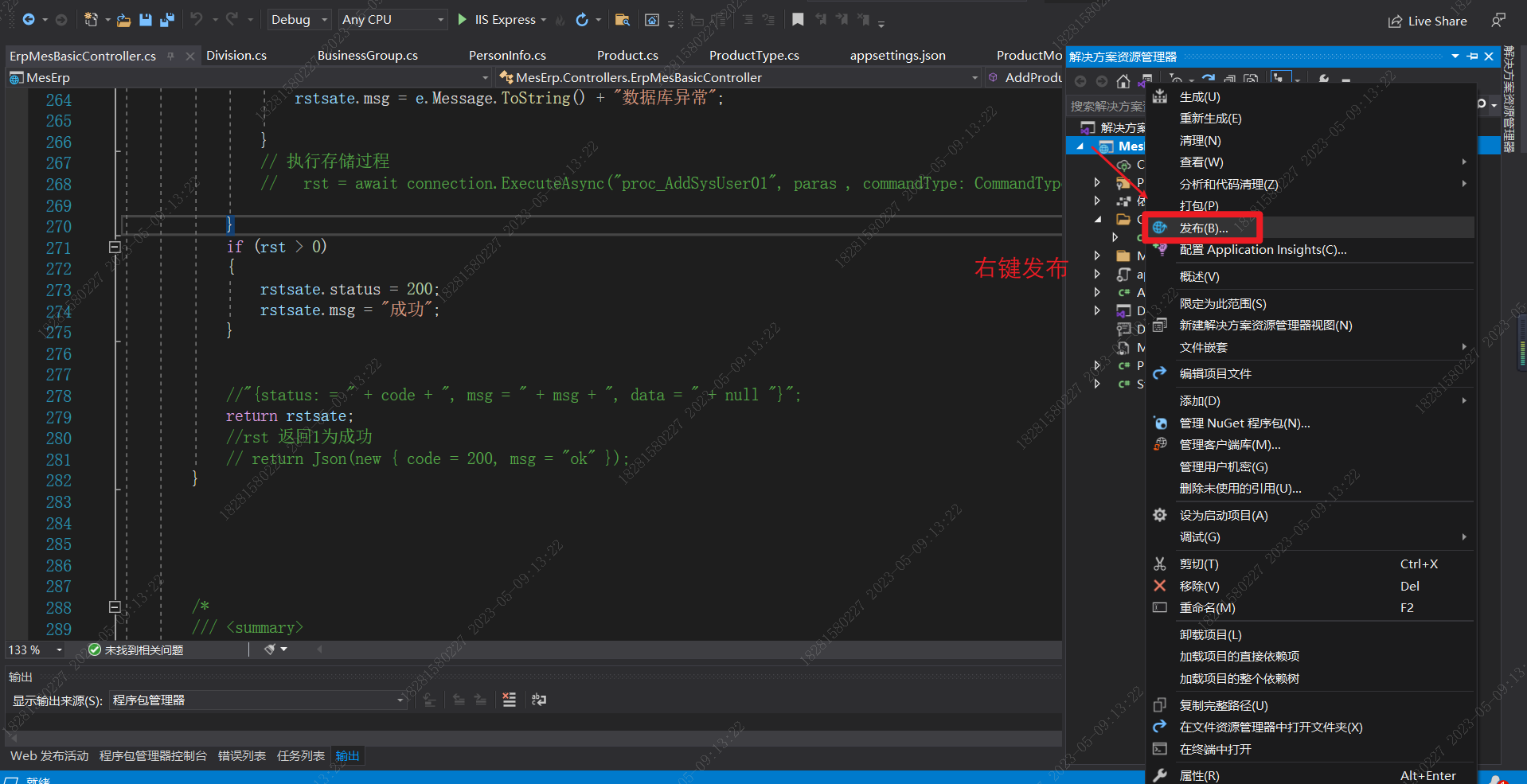The width and height of the screenshot is (1527, 784).
Task: Click the code cleanup broom icon
Action: tap(270, 649)
